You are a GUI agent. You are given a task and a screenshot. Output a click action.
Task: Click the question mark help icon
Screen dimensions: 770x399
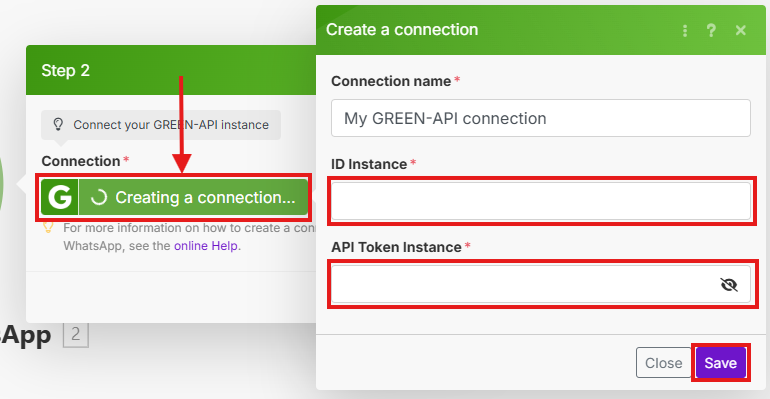tap(711, 30)
